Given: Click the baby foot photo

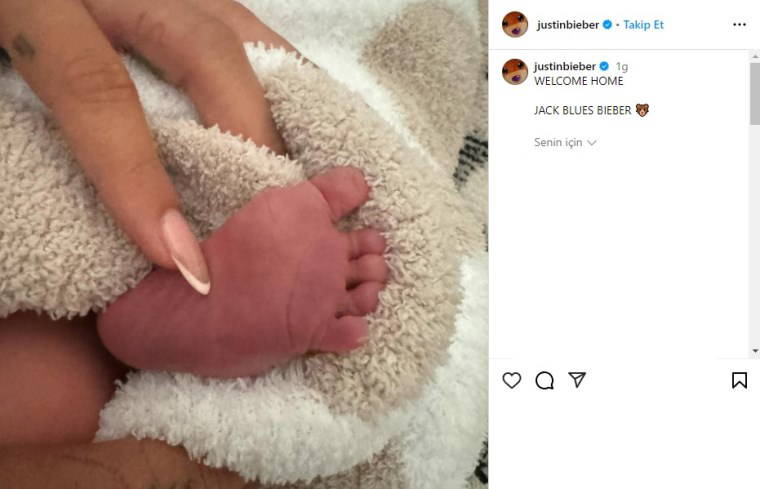Looking at the screenshot, I should click(244, 244).
